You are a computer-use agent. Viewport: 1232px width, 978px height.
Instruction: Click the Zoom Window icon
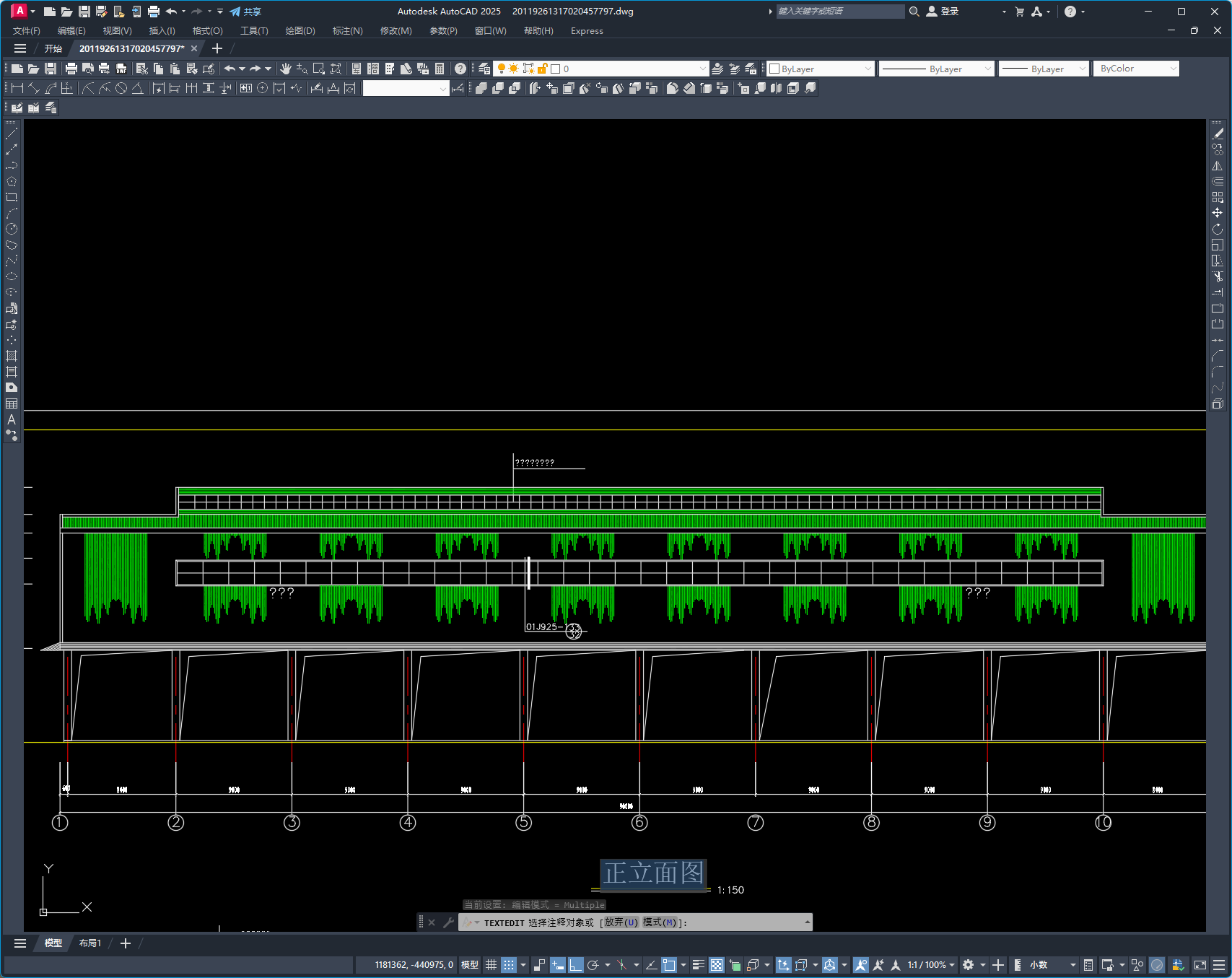click(319, 69)
